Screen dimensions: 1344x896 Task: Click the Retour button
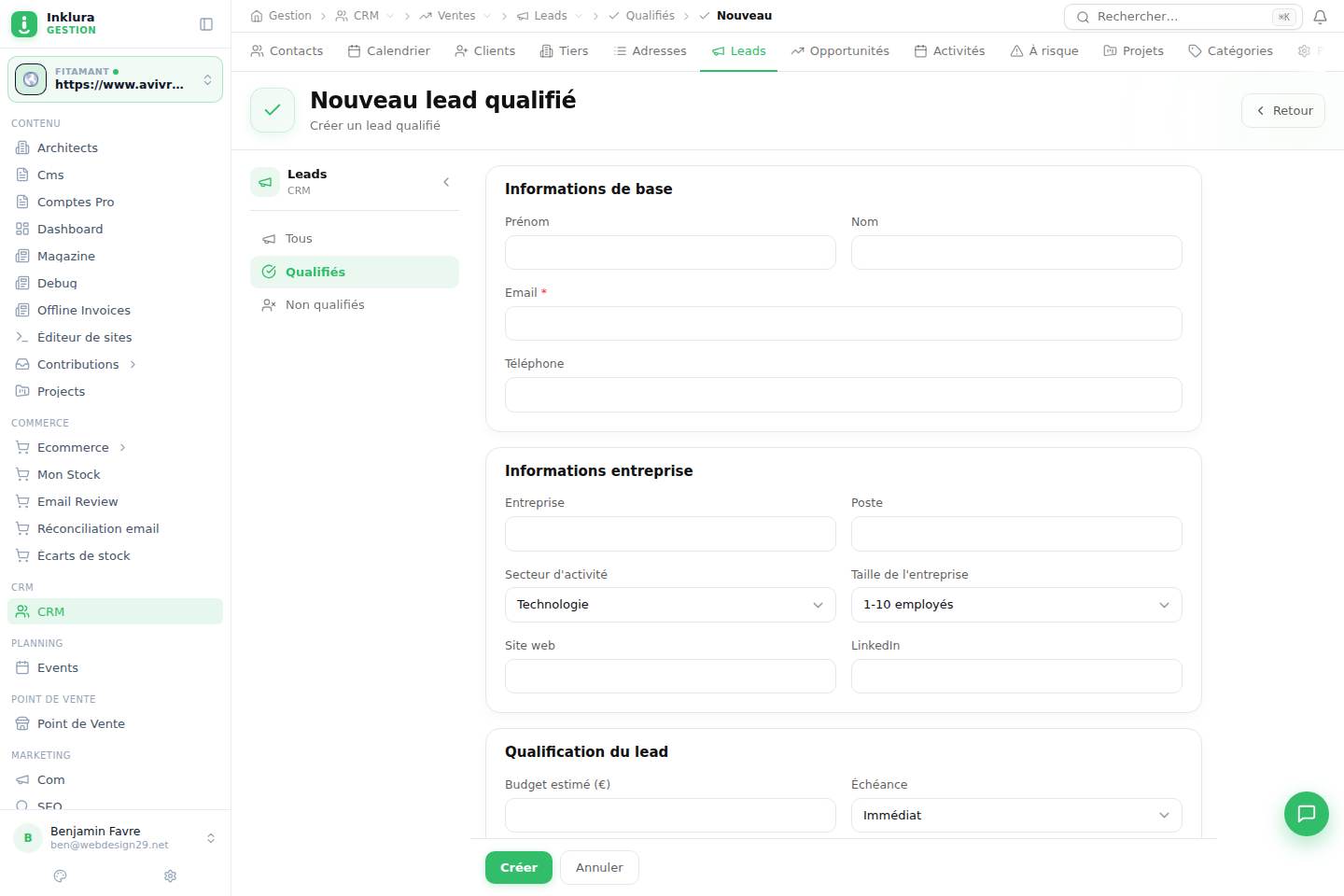point(1283,110)
